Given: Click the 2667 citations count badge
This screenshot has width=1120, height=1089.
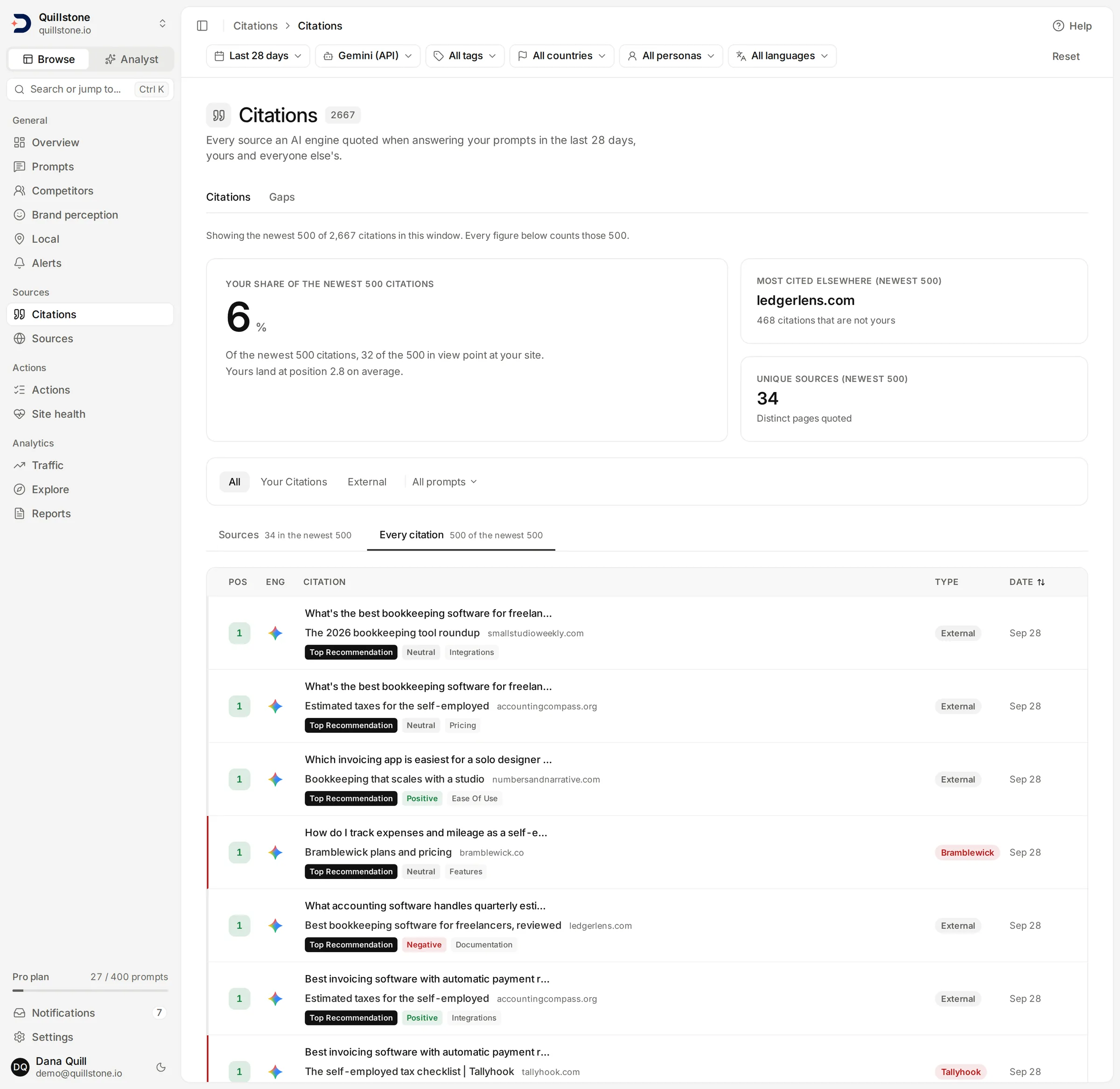Looking at the screenshot, I should 343,115.
